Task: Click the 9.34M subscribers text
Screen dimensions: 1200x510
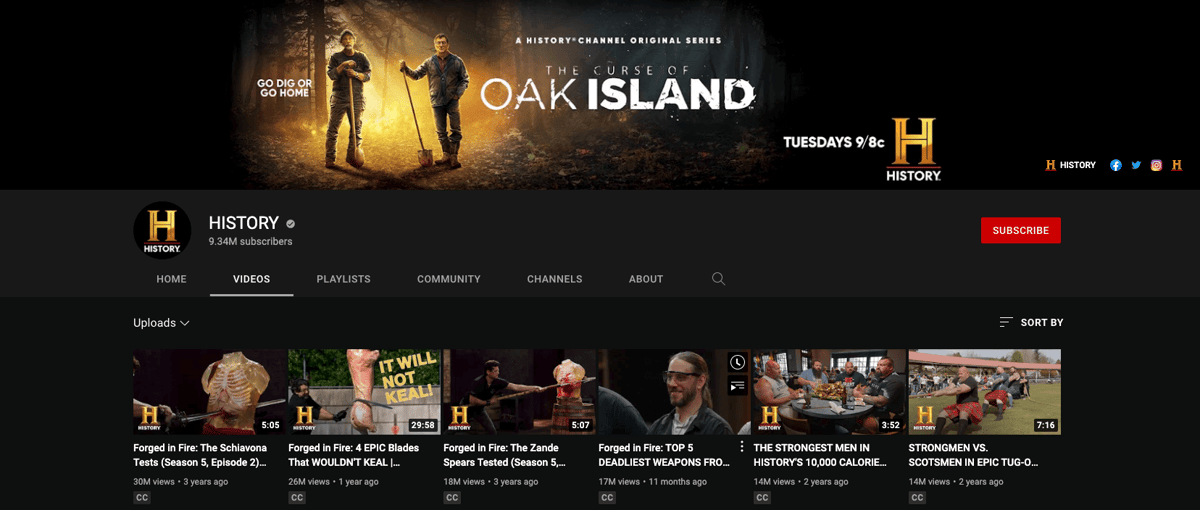Action: (x=251, y=242)
